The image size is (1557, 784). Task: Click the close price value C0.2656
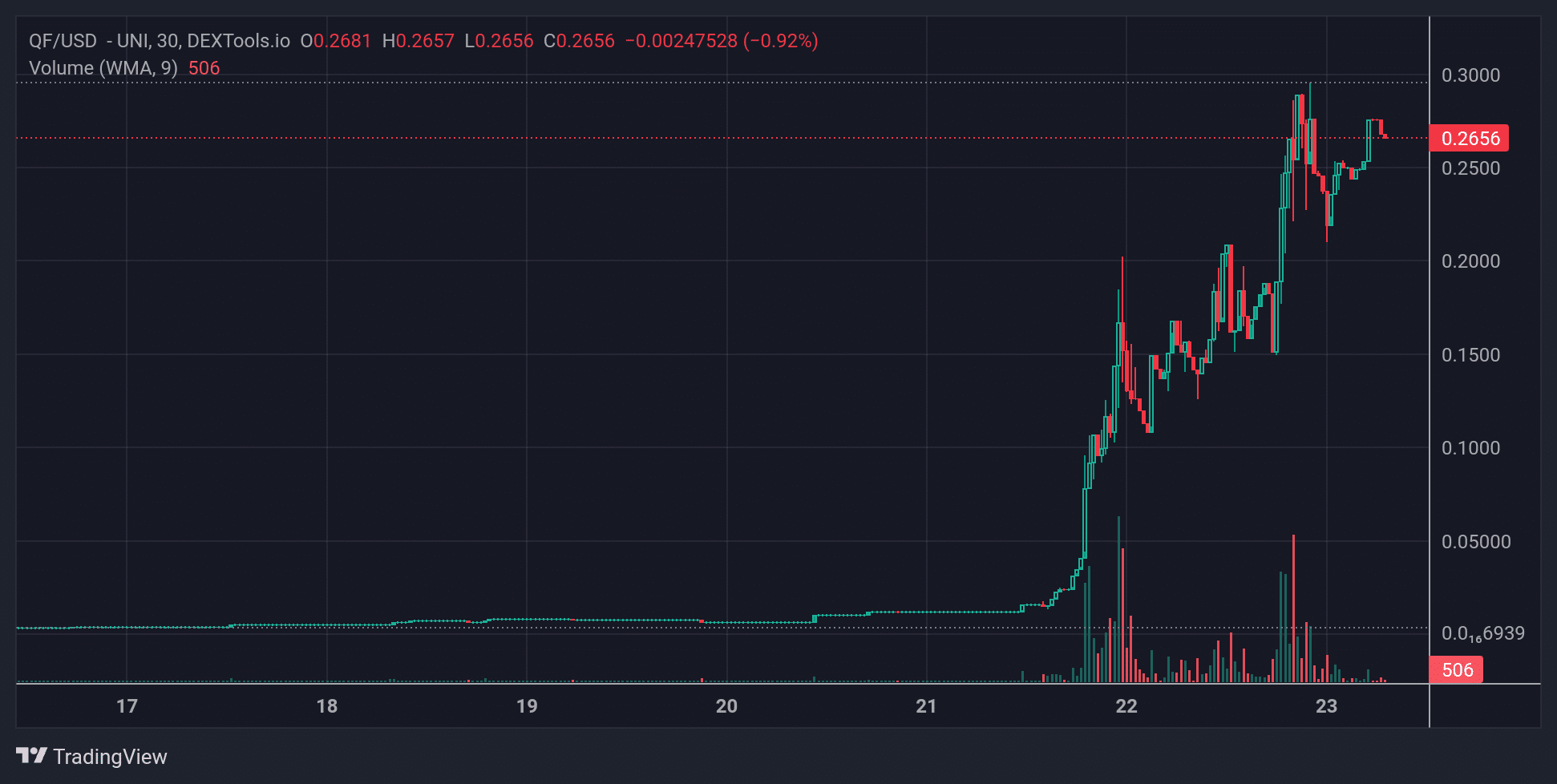(579, 41)
